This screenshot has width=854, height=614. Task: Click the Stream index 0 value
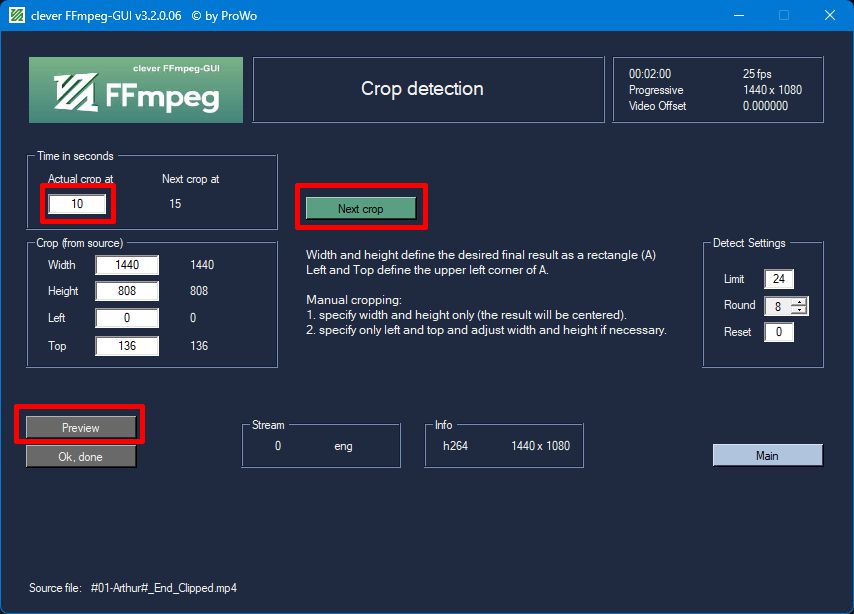[278, 446]
